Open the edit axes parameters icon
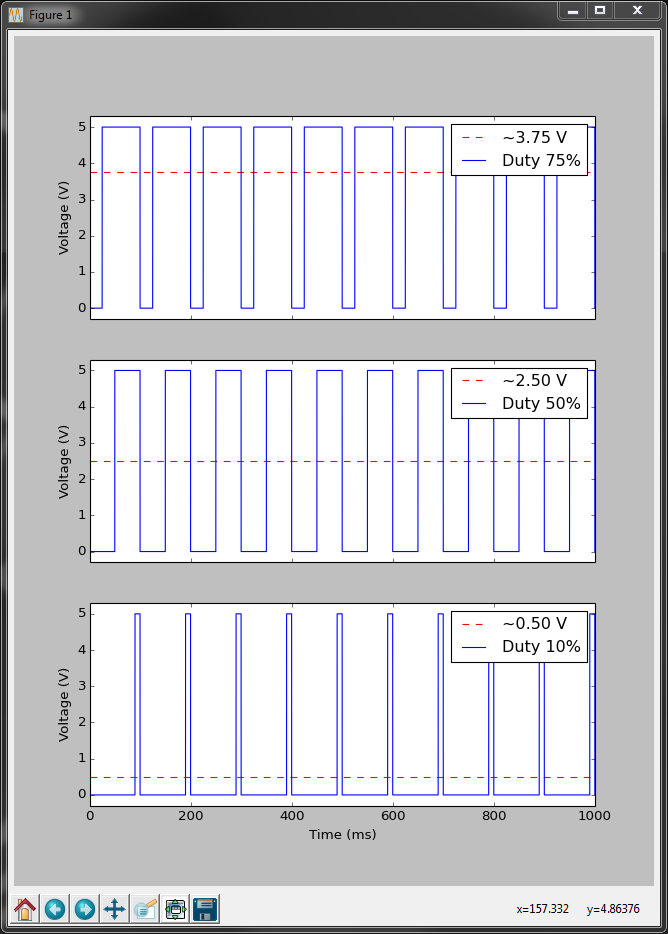 [145, 909]
